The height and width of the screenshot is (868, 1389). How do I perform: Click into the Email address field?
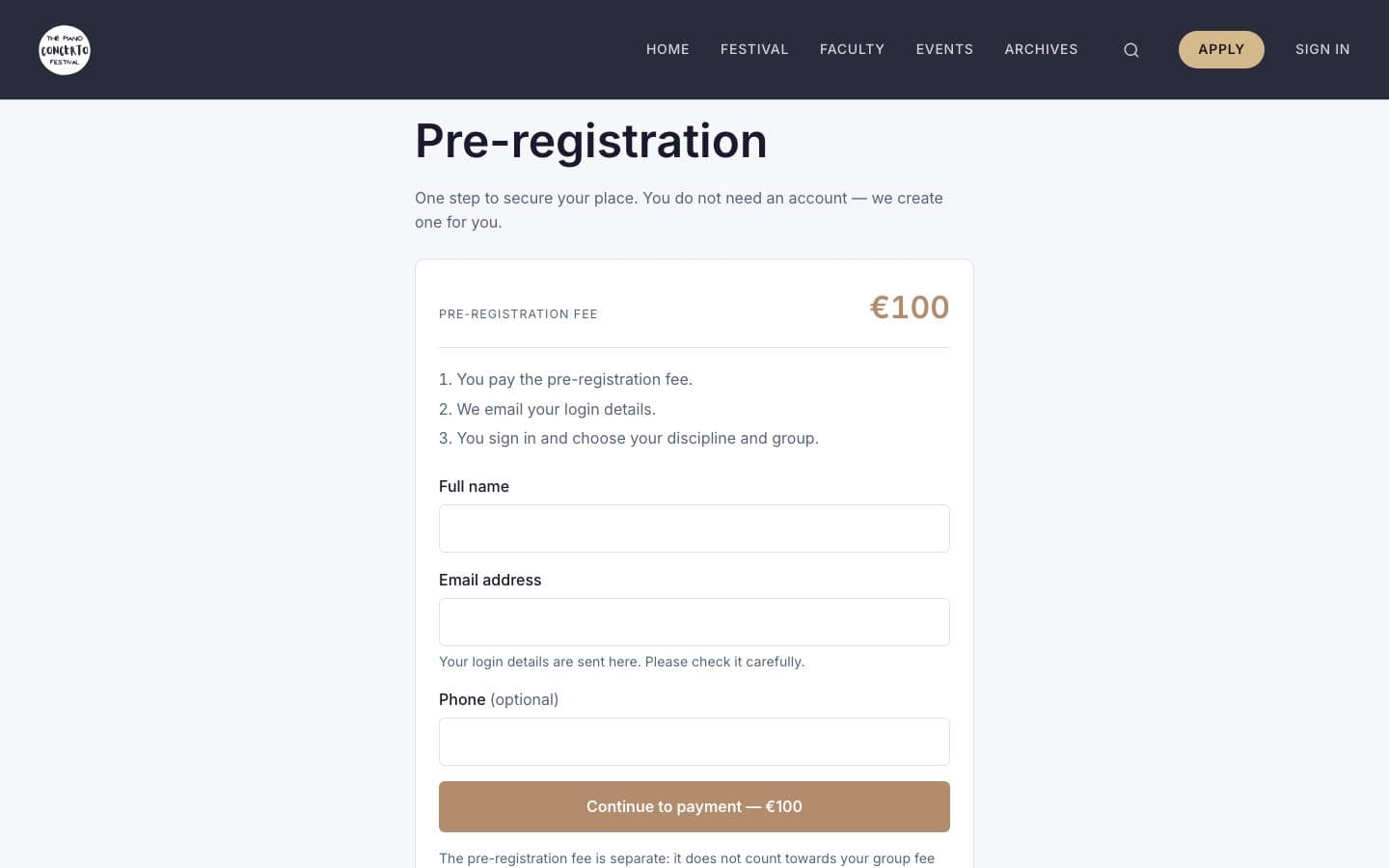pos(694,622)
